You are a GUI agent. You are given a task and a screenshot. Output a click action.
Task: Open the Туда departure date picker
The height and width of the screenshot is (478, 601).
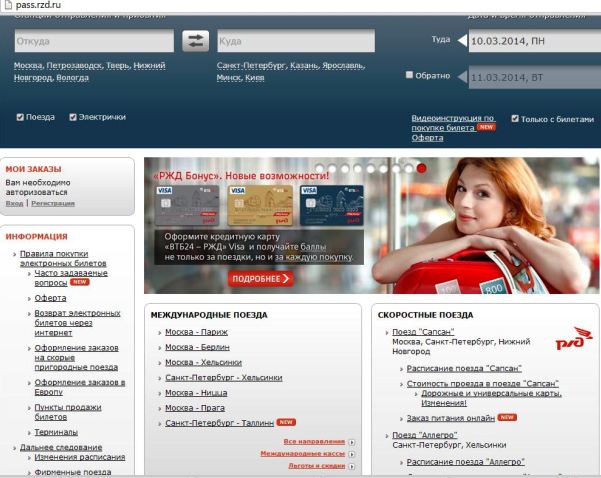[x=527, y=41]
